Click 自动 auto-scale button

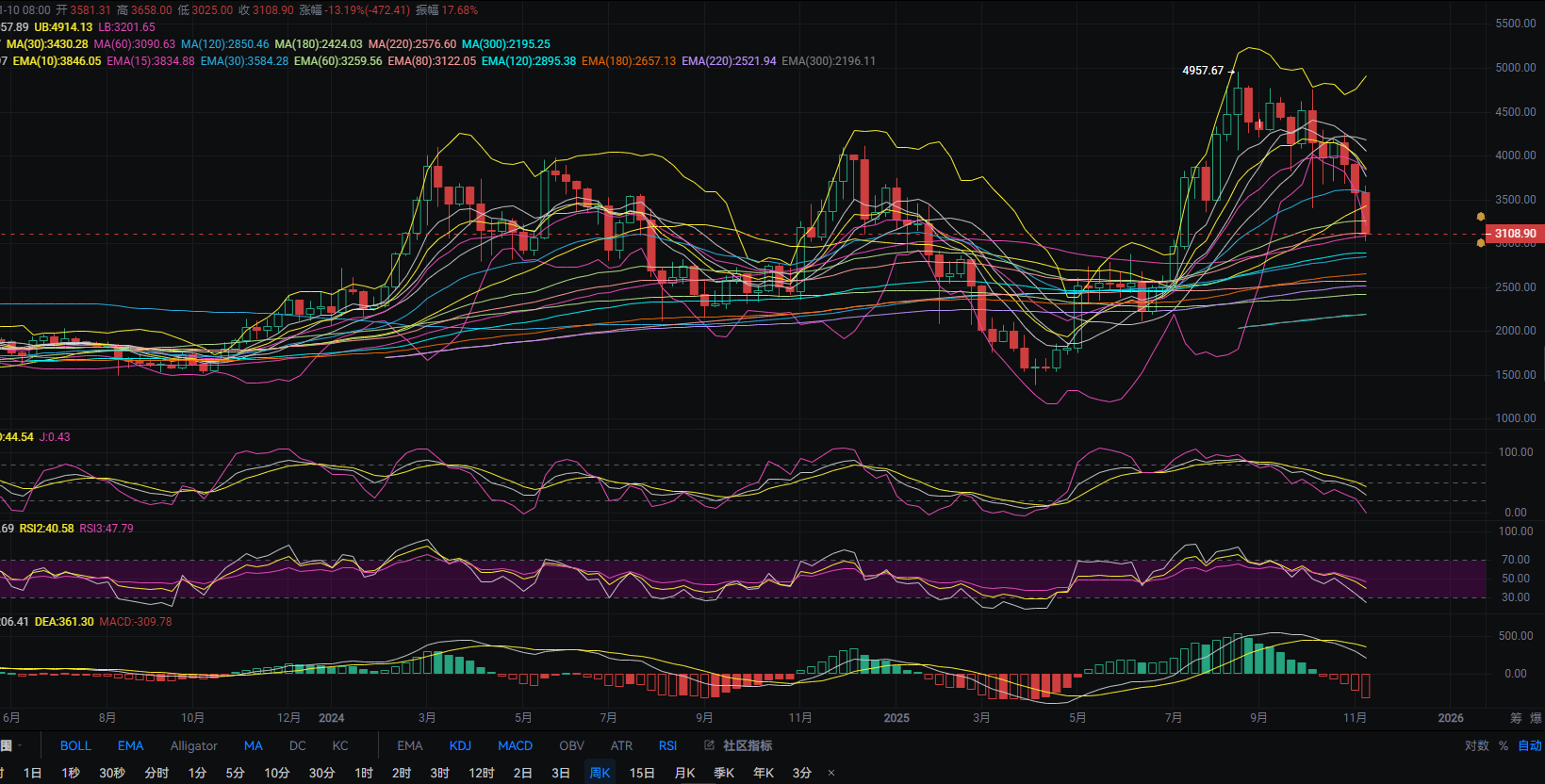(x=1530, y=745)
